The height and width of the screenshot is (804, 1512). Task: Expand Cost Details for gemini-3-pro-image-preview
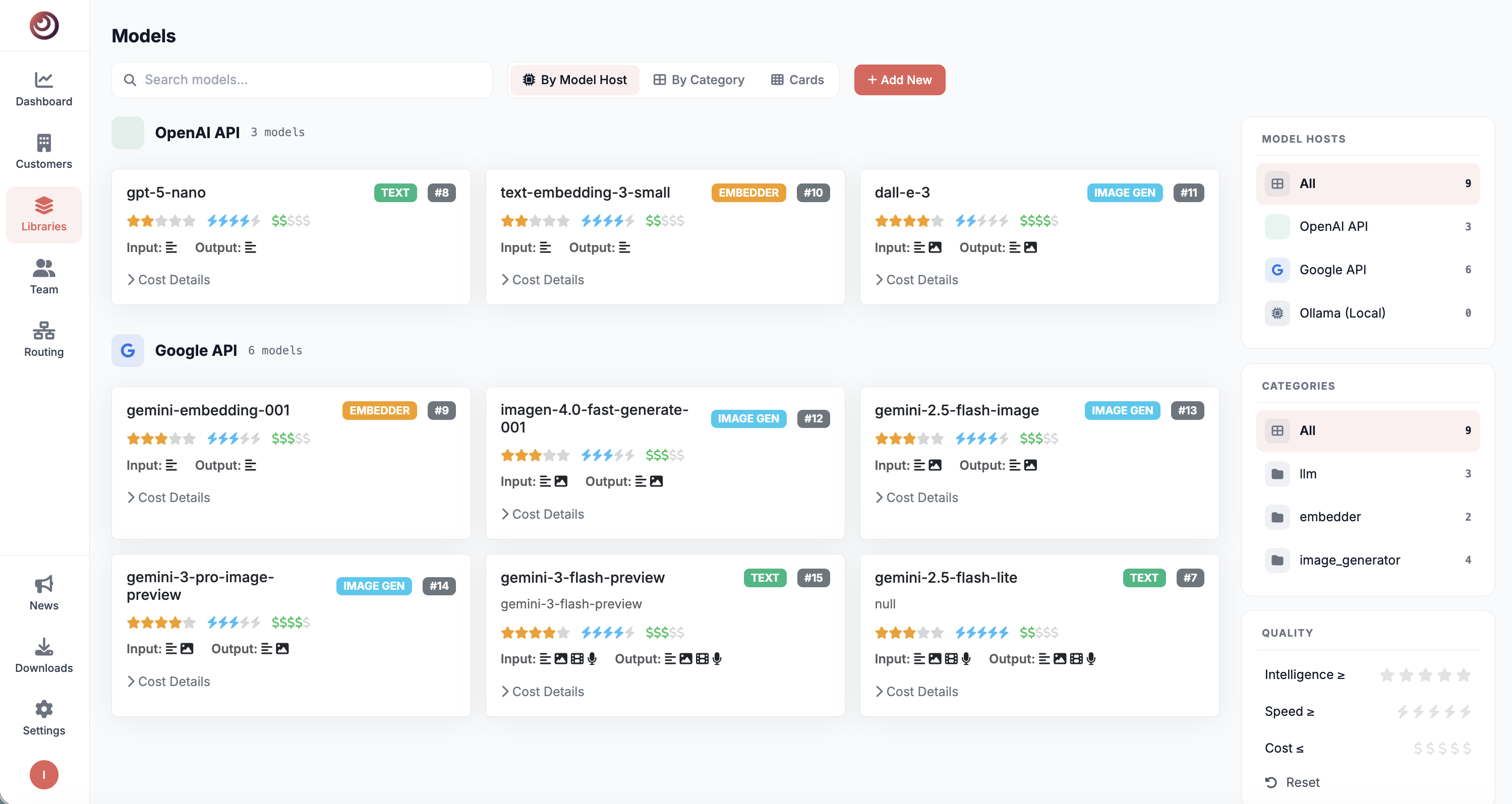(168, 682)
